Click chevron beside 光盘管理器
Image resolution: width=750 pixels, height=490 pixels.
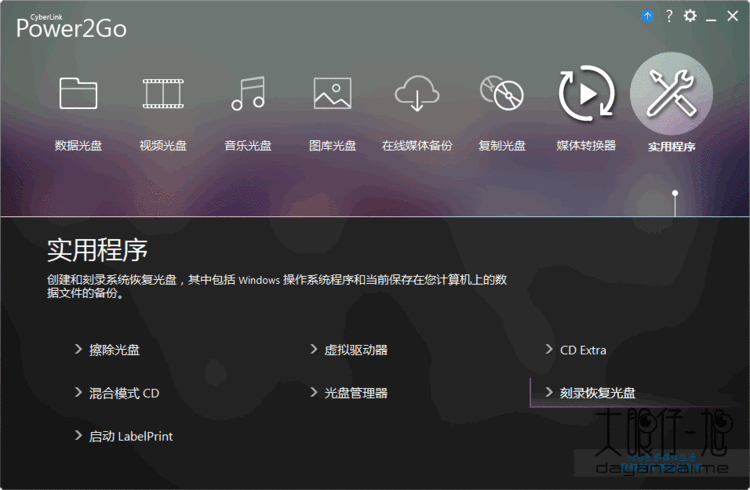[x=314, y=392]
